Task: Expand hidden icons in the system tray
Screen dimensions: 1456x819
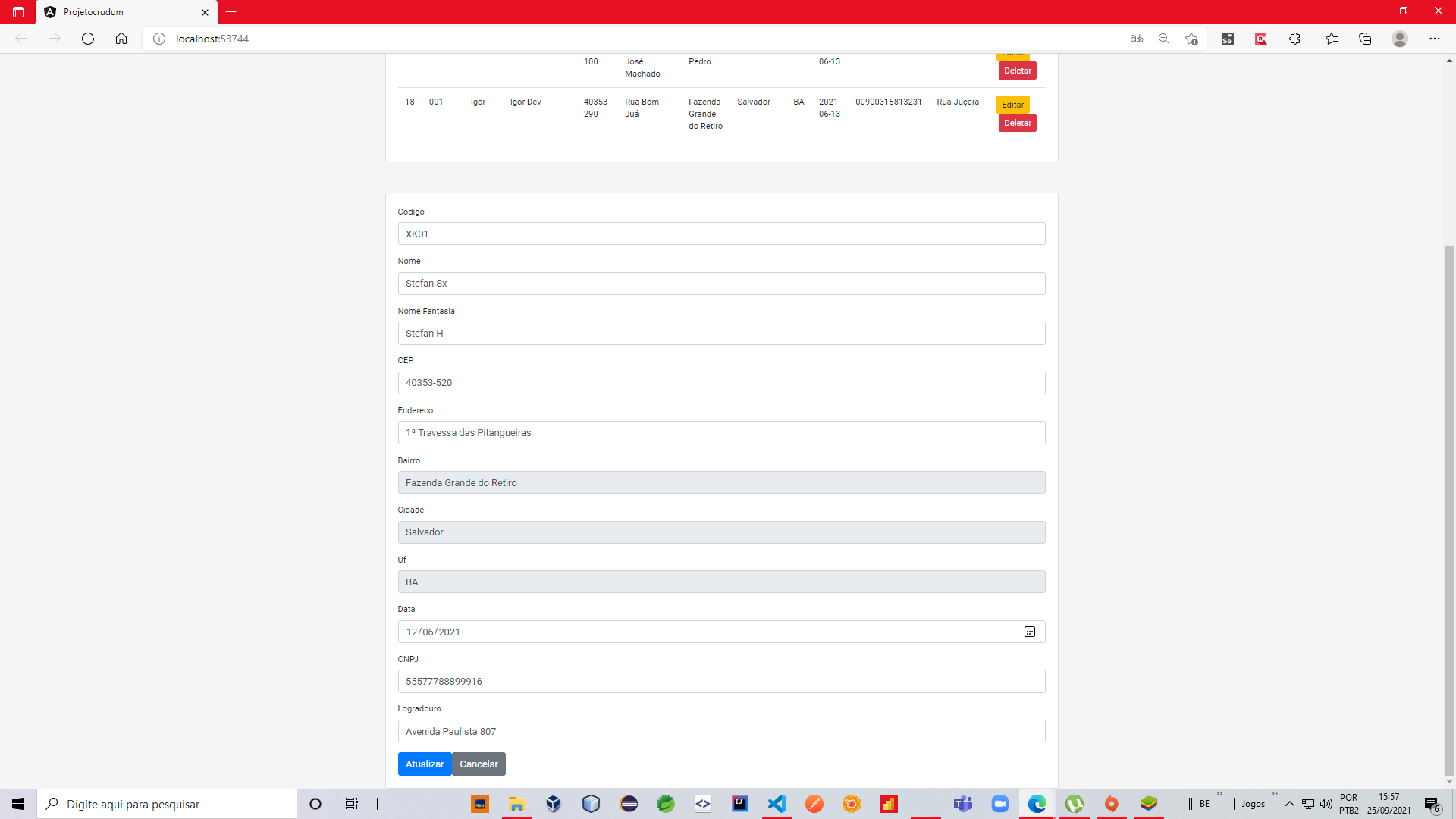Action: 1289,804
